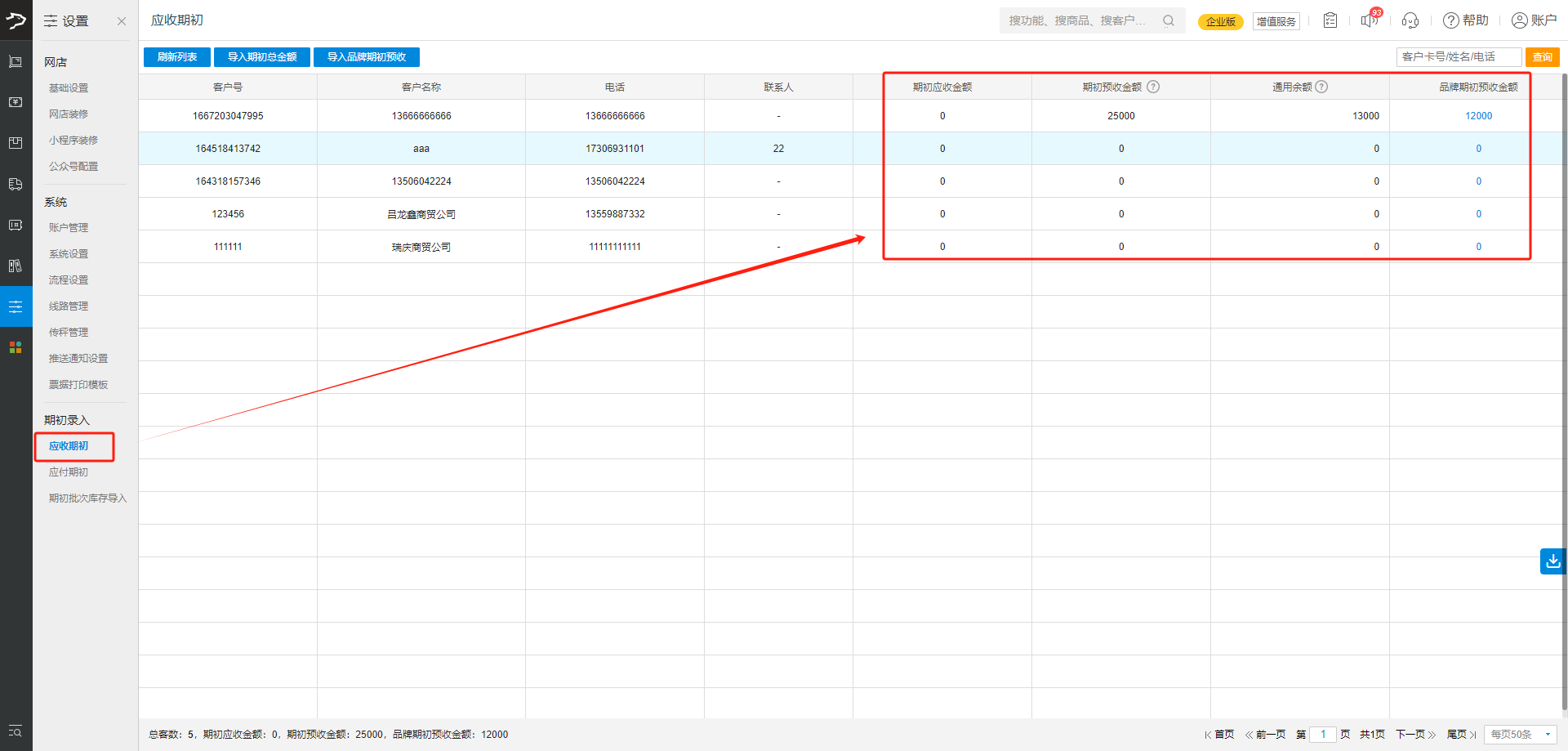Click the customer service headset icon

click(x=1410, y=20)
